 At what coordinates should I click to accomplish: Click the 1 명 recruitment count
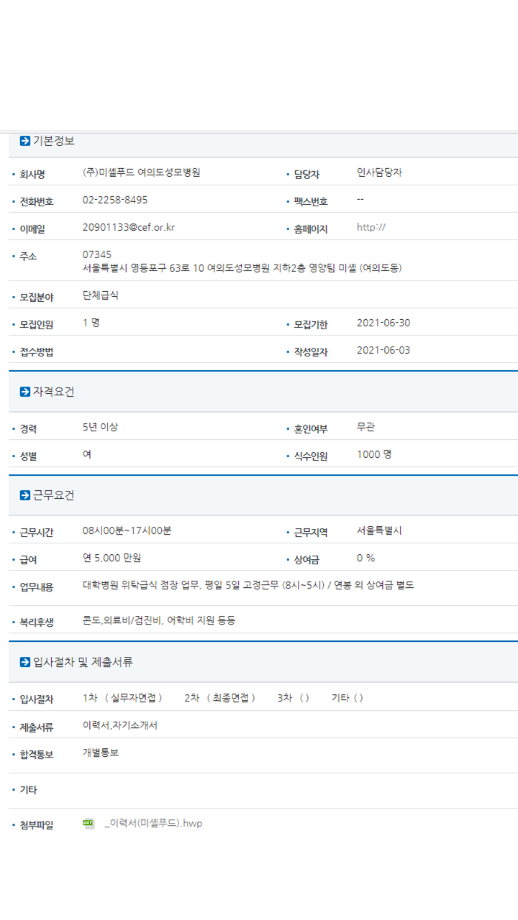pos(91,323)
